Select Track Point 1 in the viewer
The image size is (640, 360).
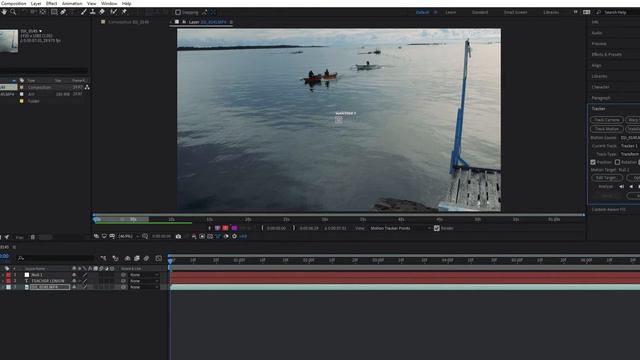[x=339, y=120]
